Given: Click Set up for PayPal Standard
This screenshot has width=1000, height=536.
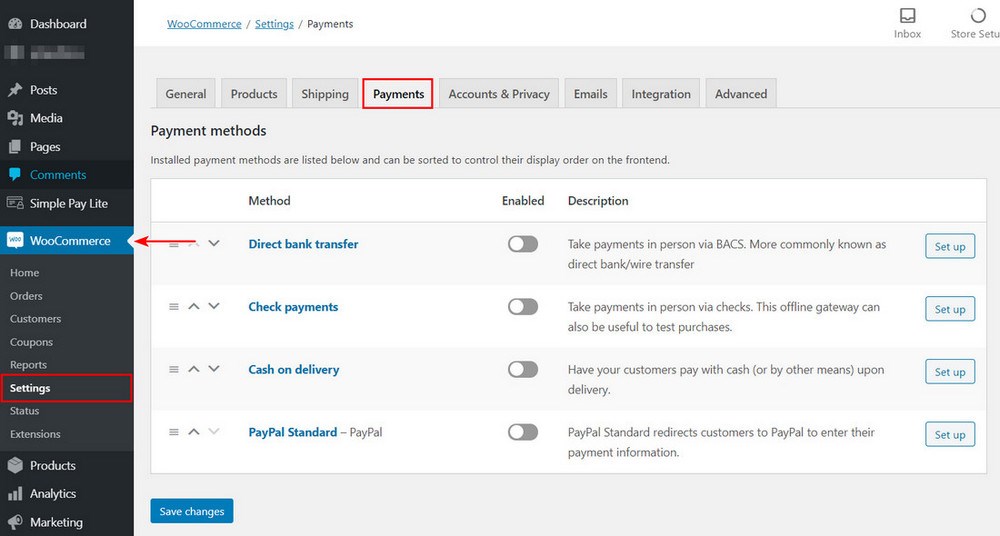Looking at the screenshot, I should 950,435.
